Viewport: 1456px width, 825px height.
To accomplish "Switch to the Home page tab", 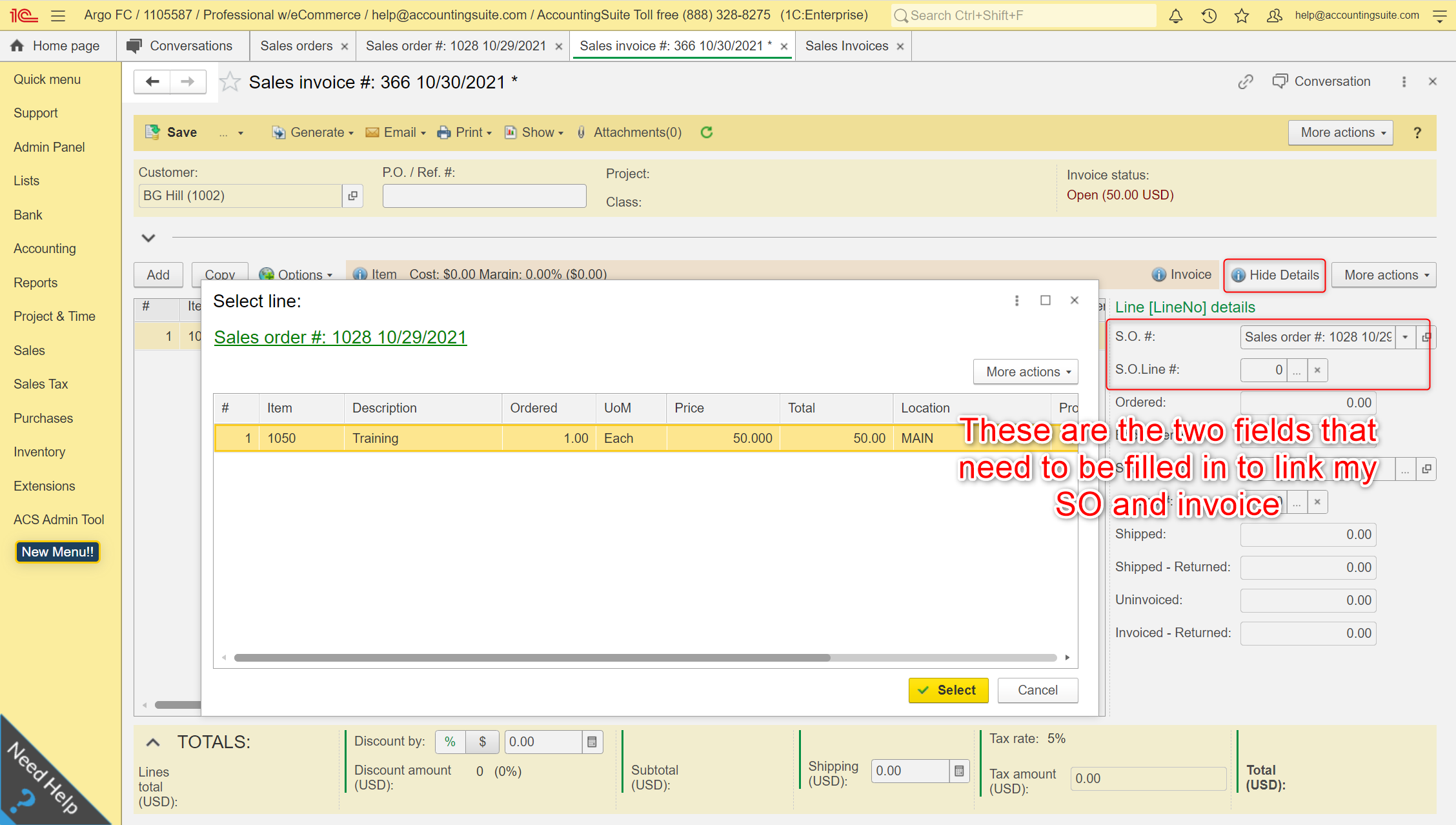I will 56,46.
